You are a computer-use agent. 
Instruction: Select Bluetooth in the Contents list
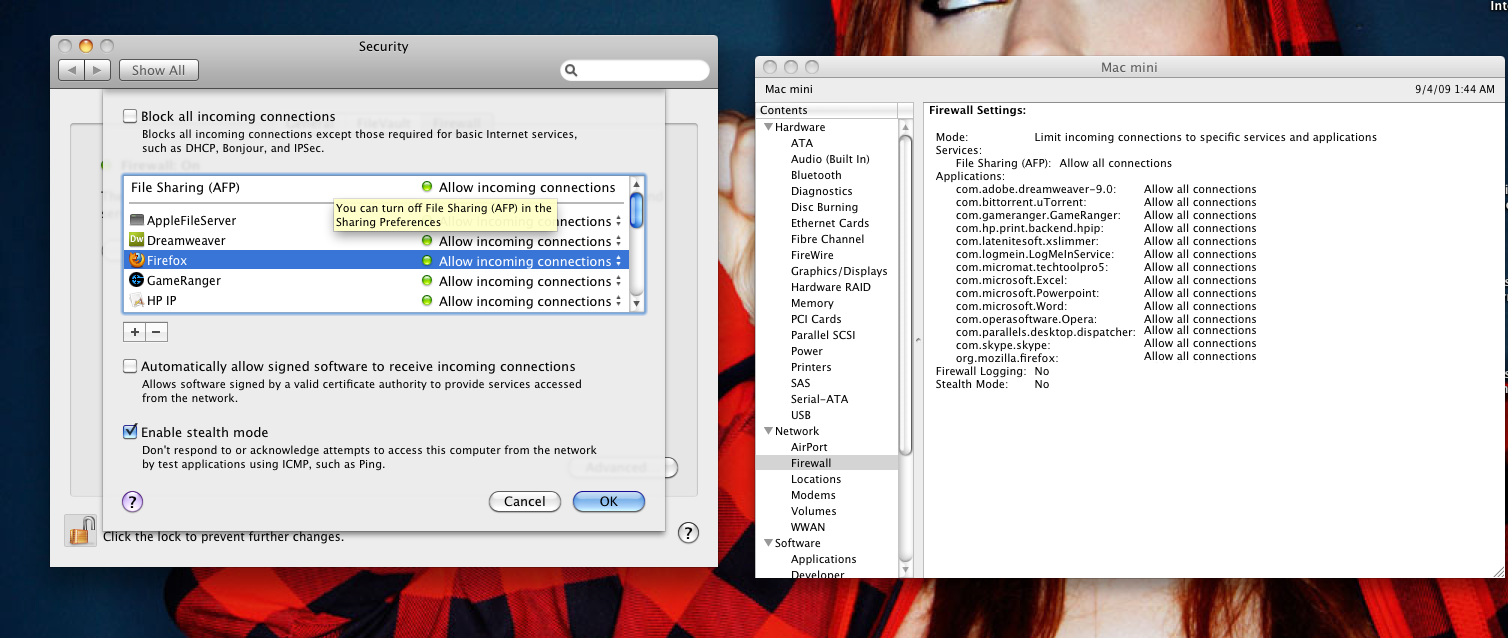coord(816,175)
